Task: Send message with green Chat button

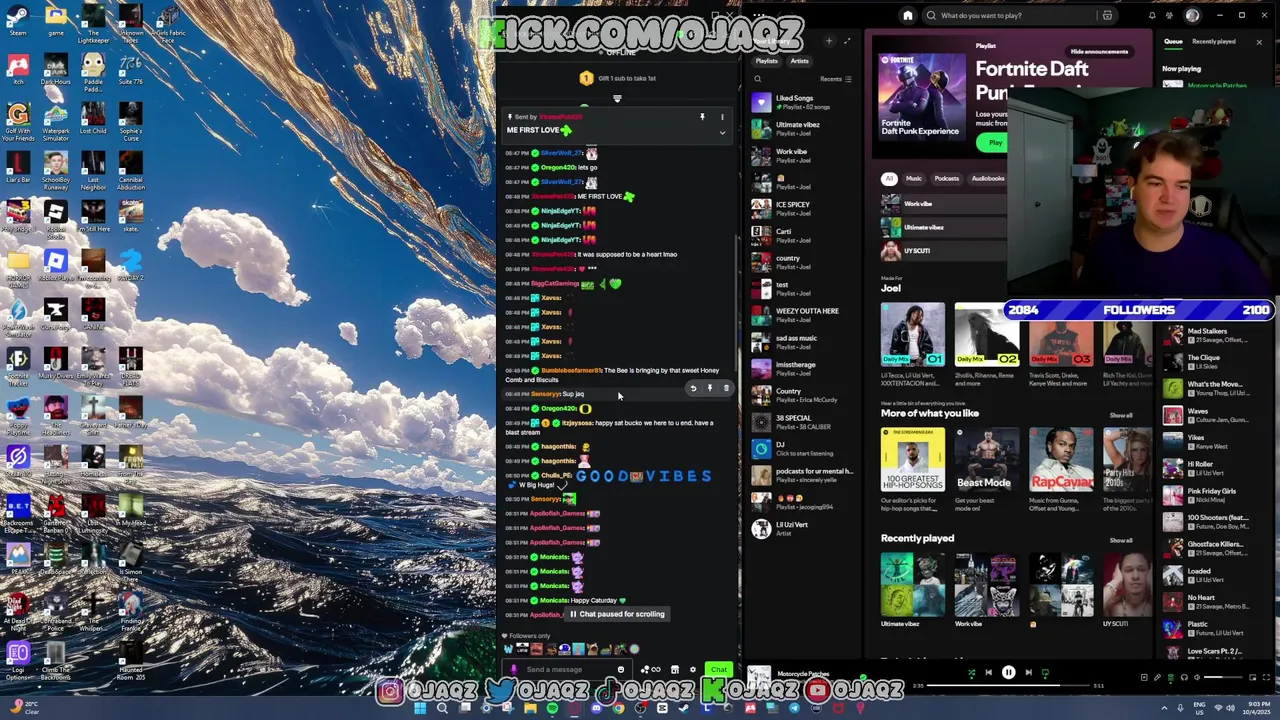Action: pyautogui.click(x=719, y=670)
